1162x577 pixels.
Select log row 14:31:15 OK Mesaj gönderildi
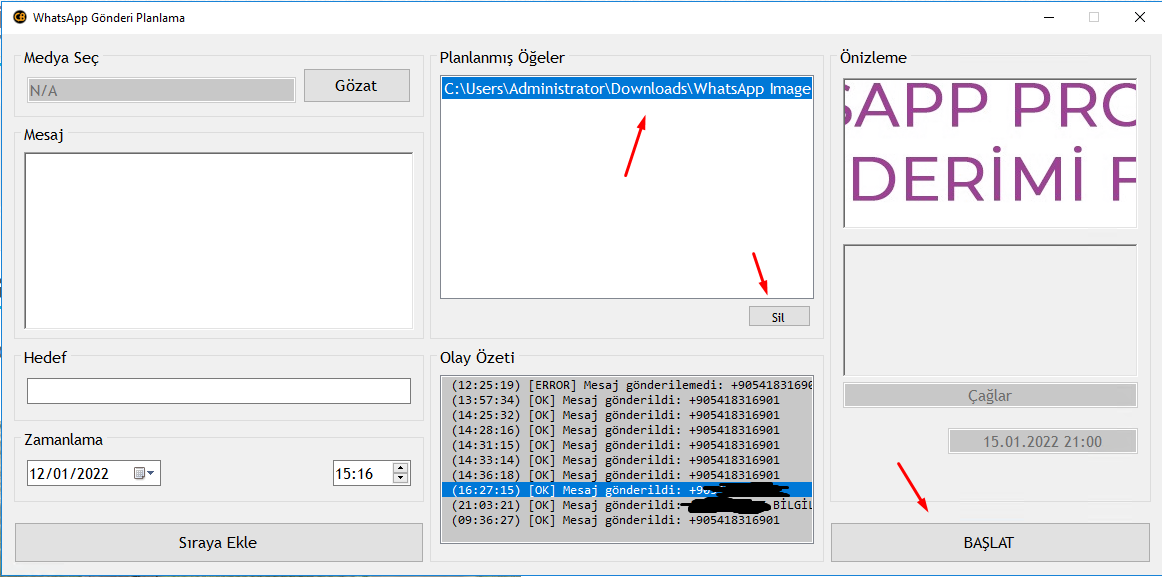point(627,445)
